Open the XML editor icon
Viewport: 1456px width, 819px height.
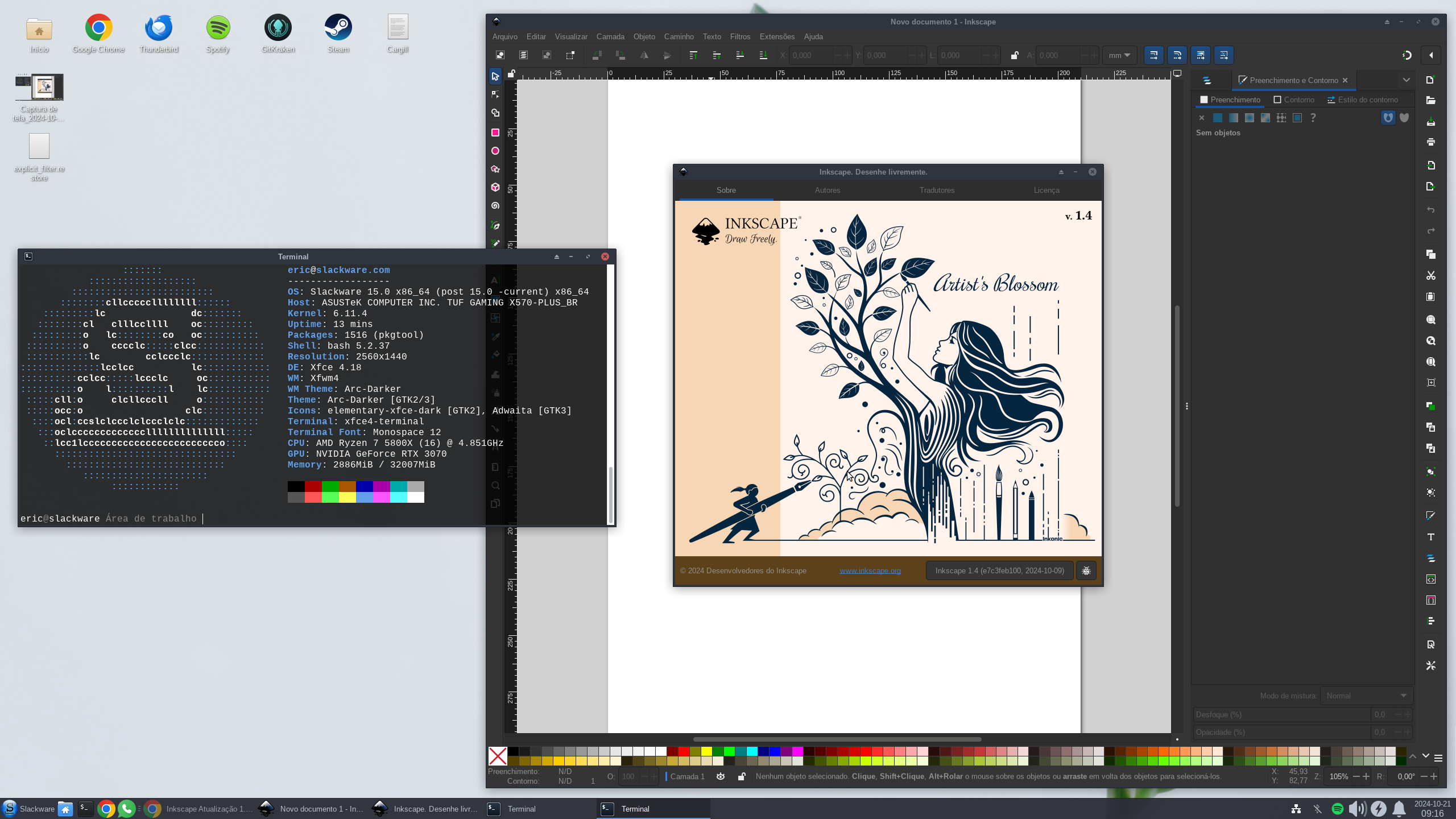(1431, 580)
